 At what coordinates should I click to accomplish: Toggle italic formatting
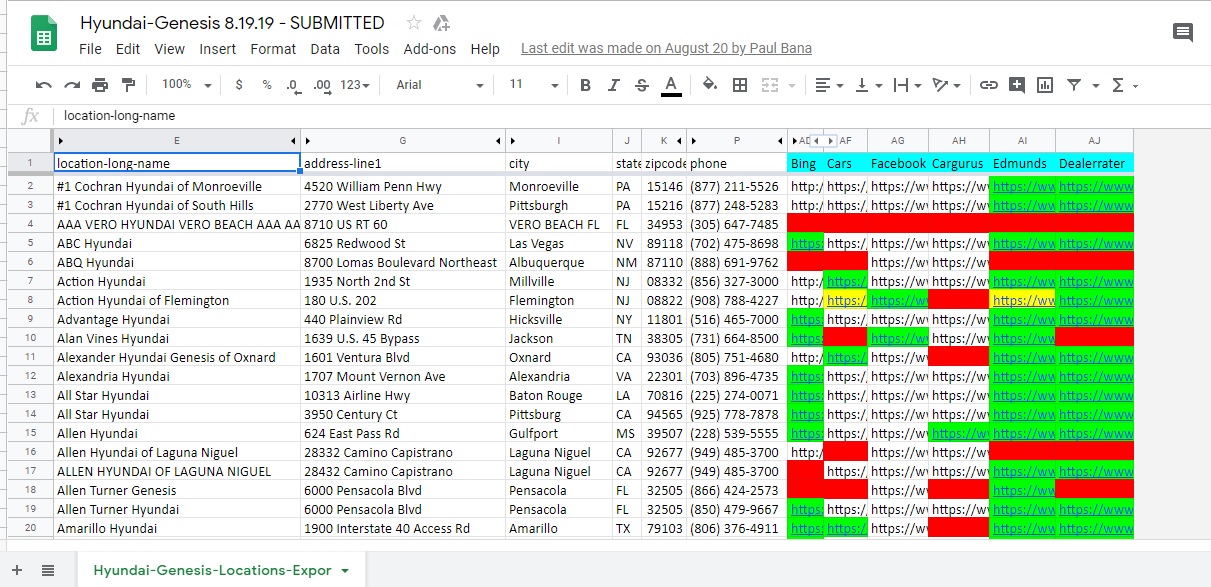pos(614,85)
